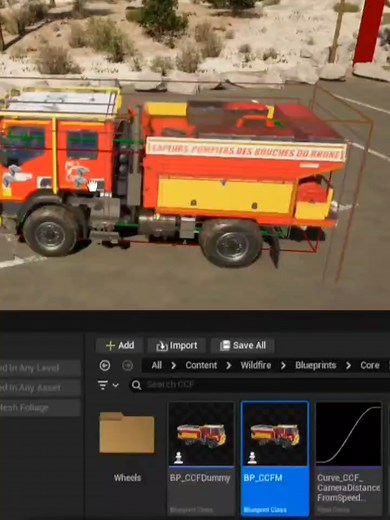Select the All breadcrumb
Screen dimensions: 390x520
point(157,365)
